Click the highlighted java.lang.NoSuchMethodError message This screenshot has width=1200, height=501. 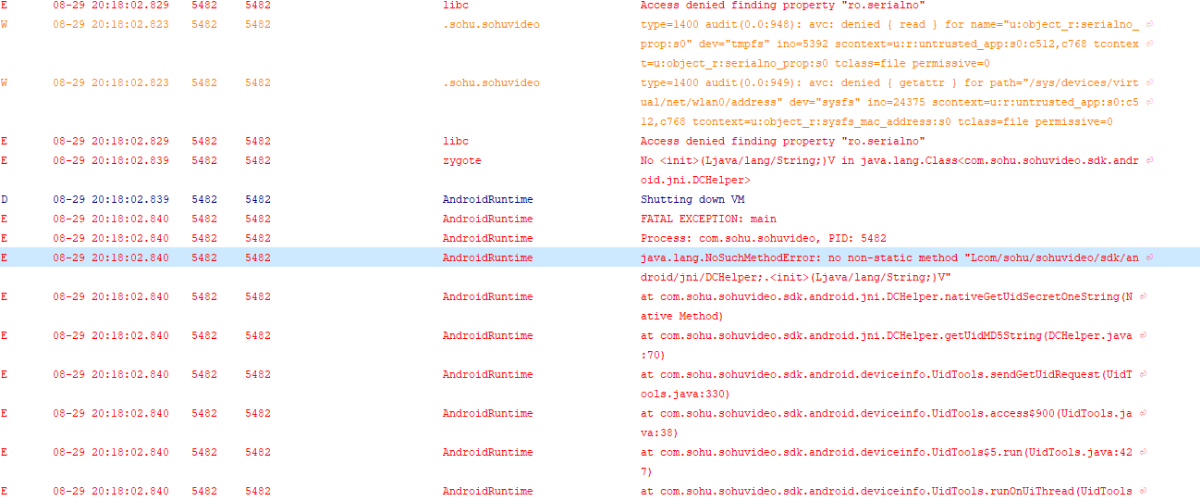(x=891, y=267)
